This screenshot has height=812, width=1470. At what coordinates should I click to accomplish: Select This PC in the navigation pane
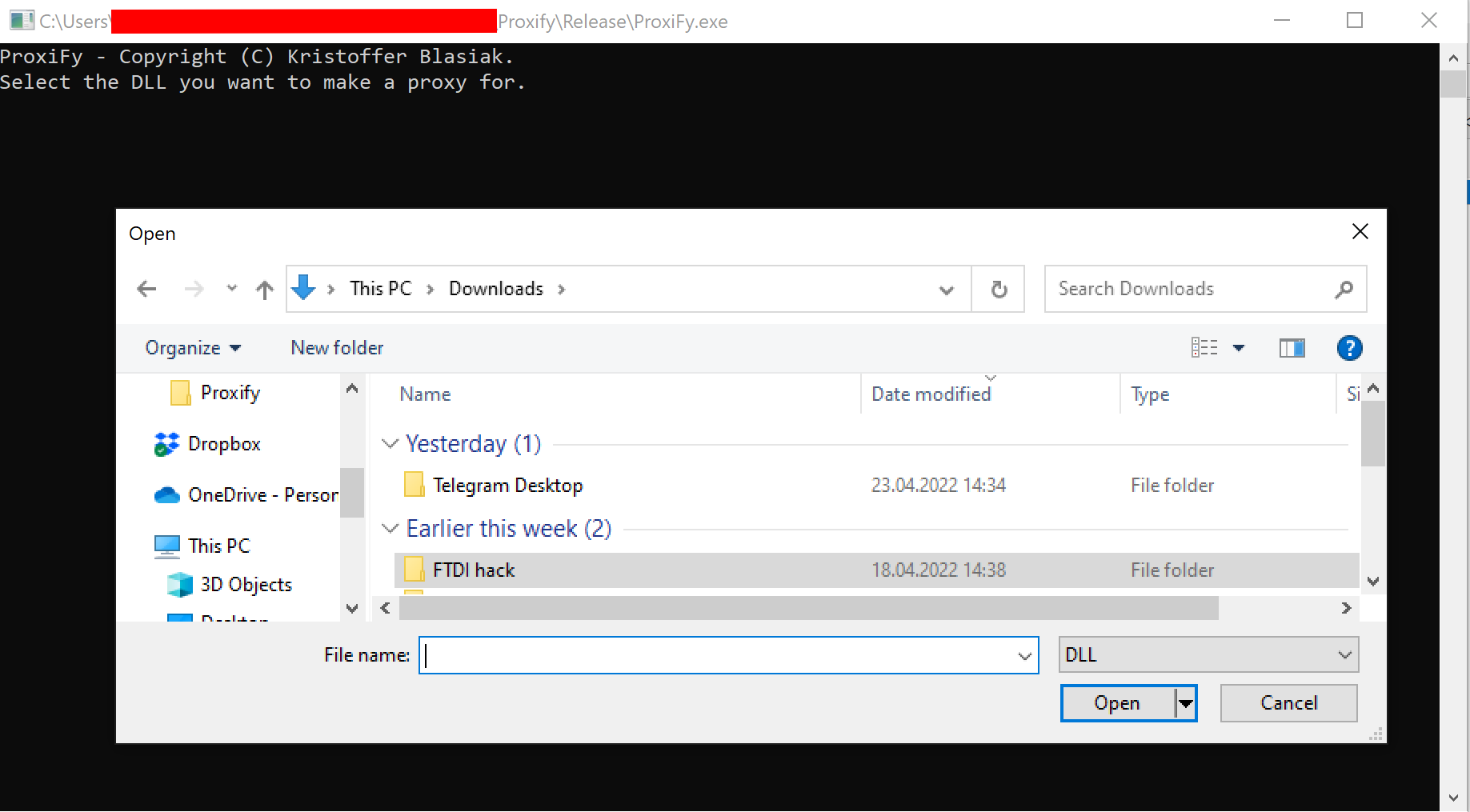[x=219, y=546]
